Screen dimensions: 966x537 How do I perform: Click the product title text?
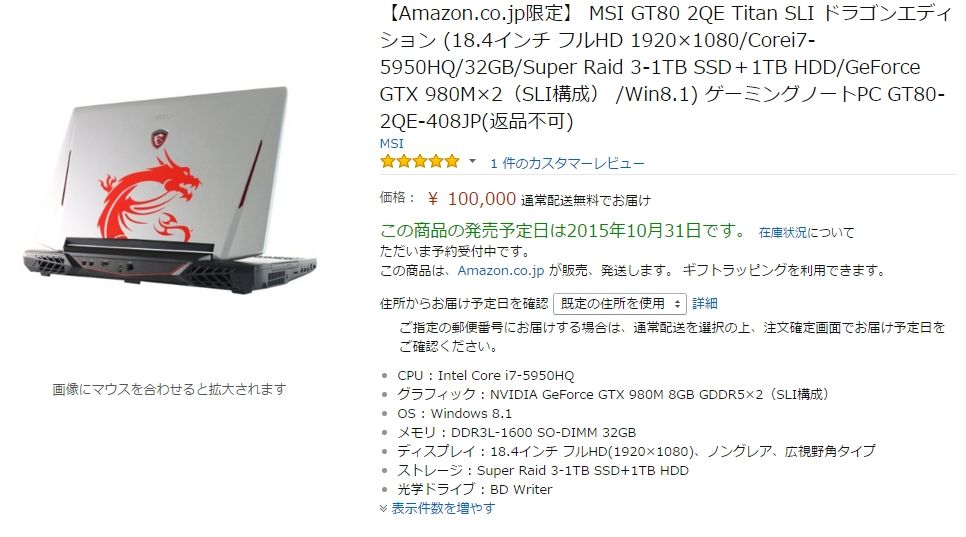click(x=665, y=67)
